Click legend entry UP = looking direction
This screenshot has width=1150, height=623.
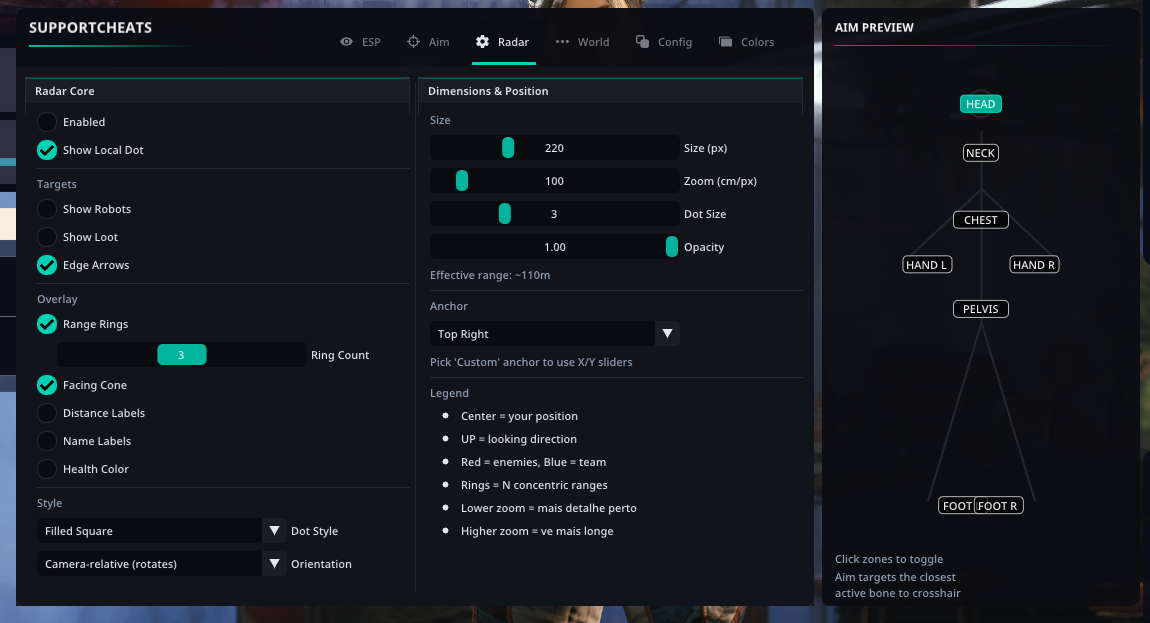point(519,439)
